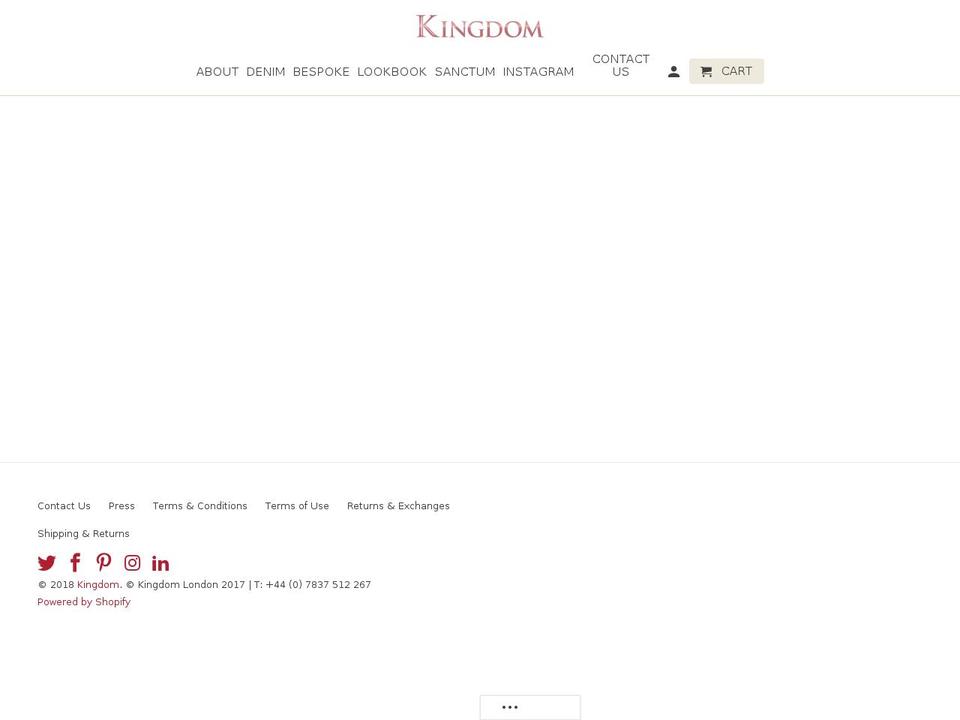
Task: Visit the Facebook page icon
Action: click(75, 563)
